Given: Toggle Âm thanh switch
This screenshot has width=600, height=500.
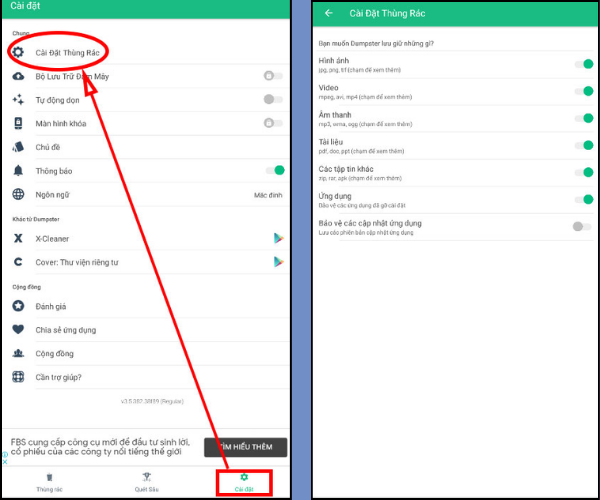Looking at the screenshot, I should pos(584,118).
